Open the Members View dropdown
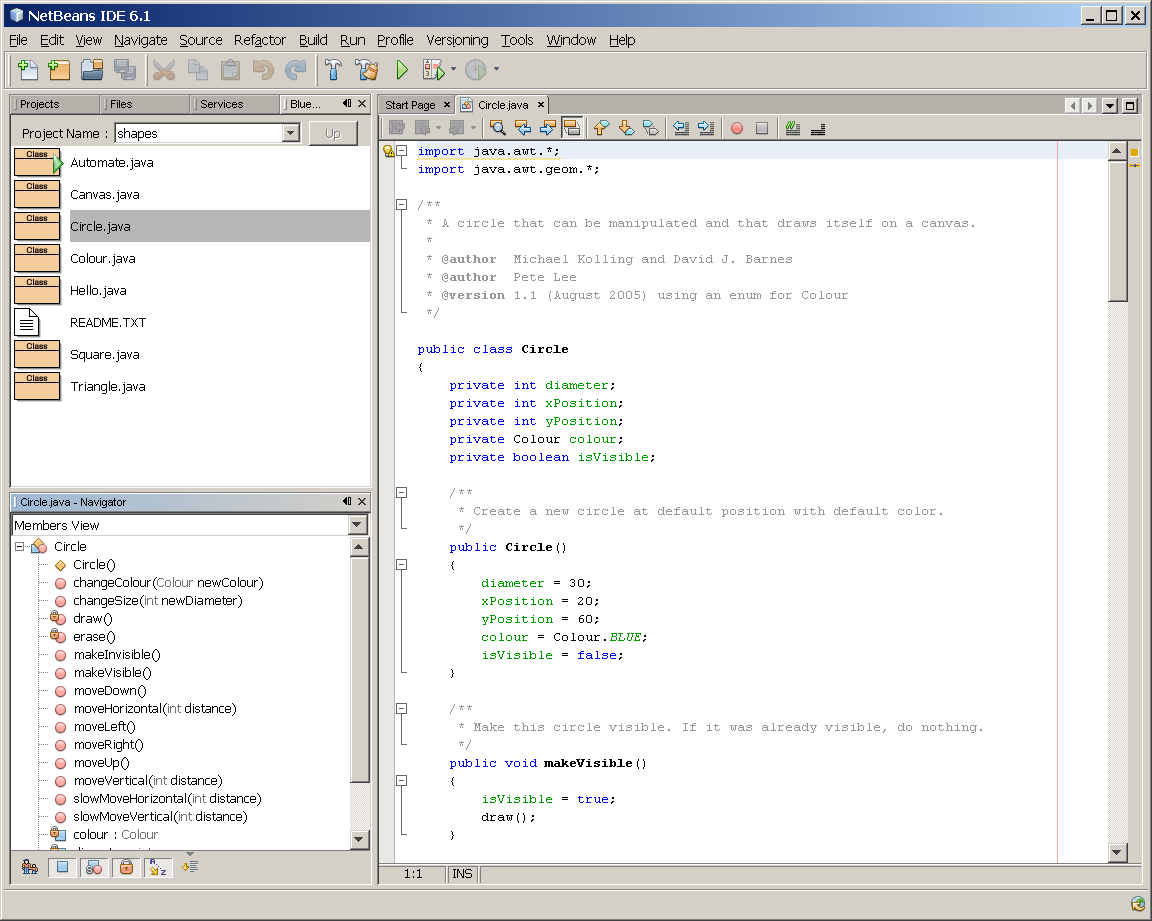Screen dimensions: 1152x921 click(358, 525)
